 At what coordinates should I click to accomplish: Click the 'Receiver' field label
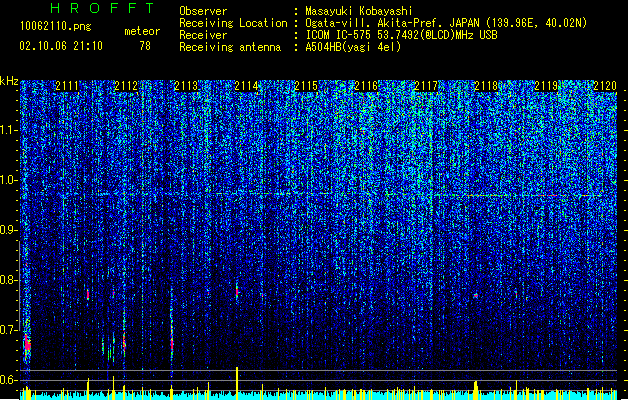click(x=203, y=35)
